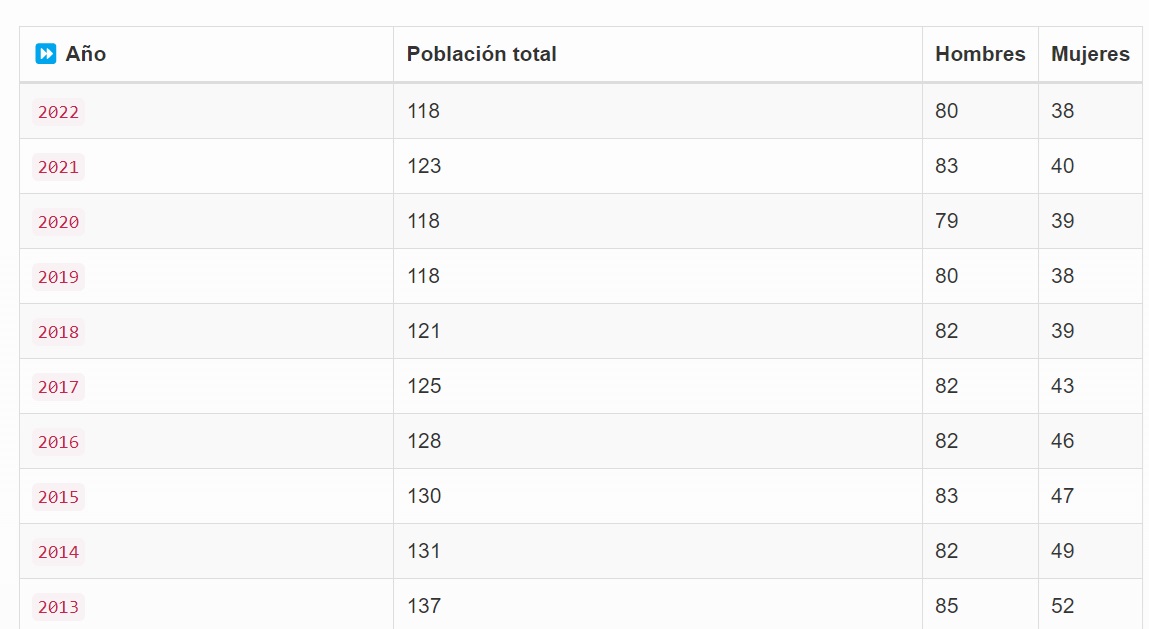Viewport: 1149px width, 629px height.
Task: Click the Mujeres value 43 in 2017 row
Action: click(1063, 386)
